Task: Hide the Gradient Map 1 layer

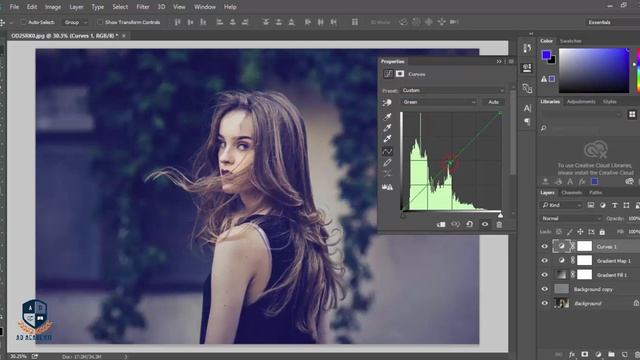Action: click(544, 260)
